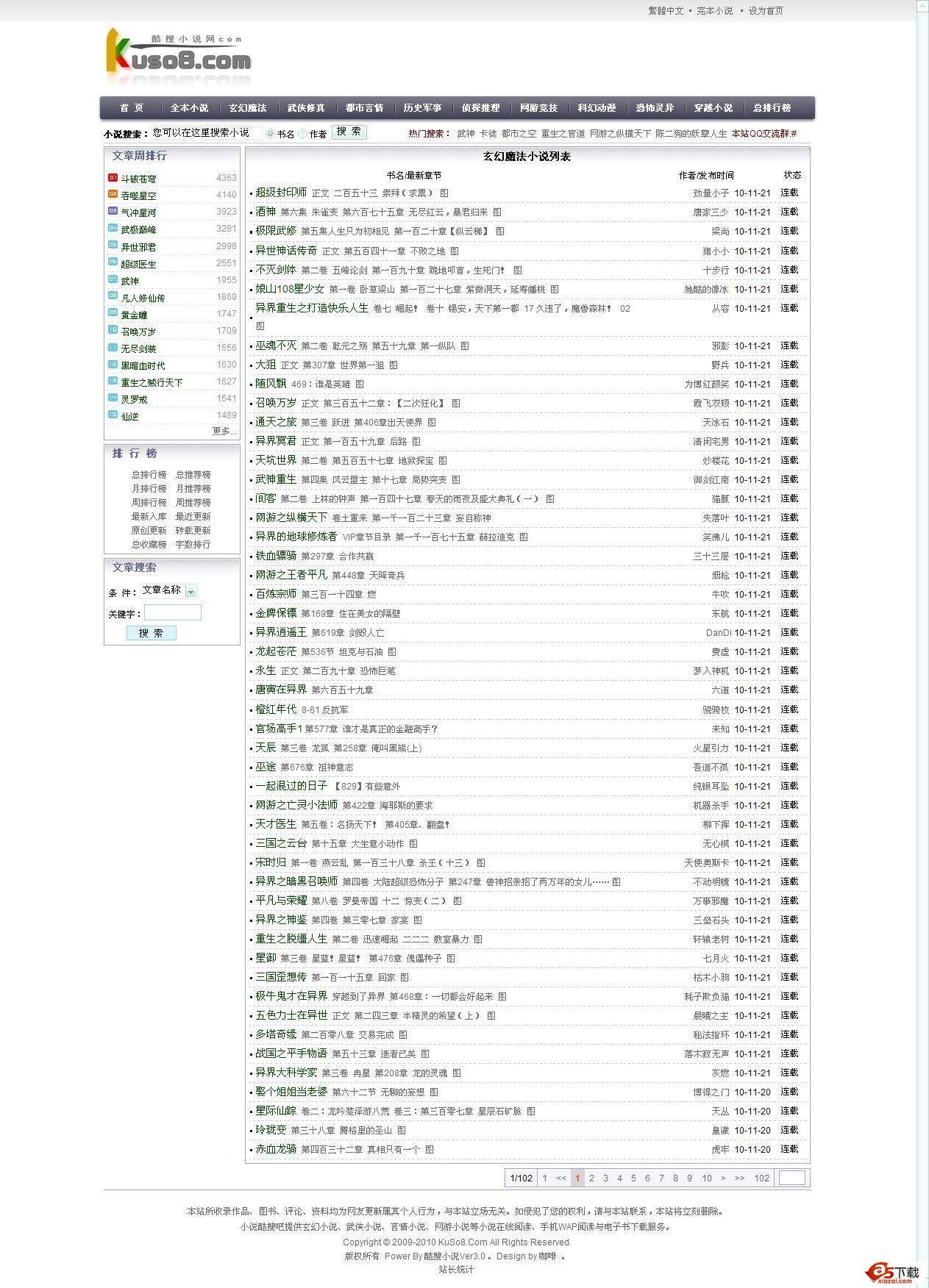Click the 关键字 input field
This screenshot has width=929, height=1288.
click(173, 612)
